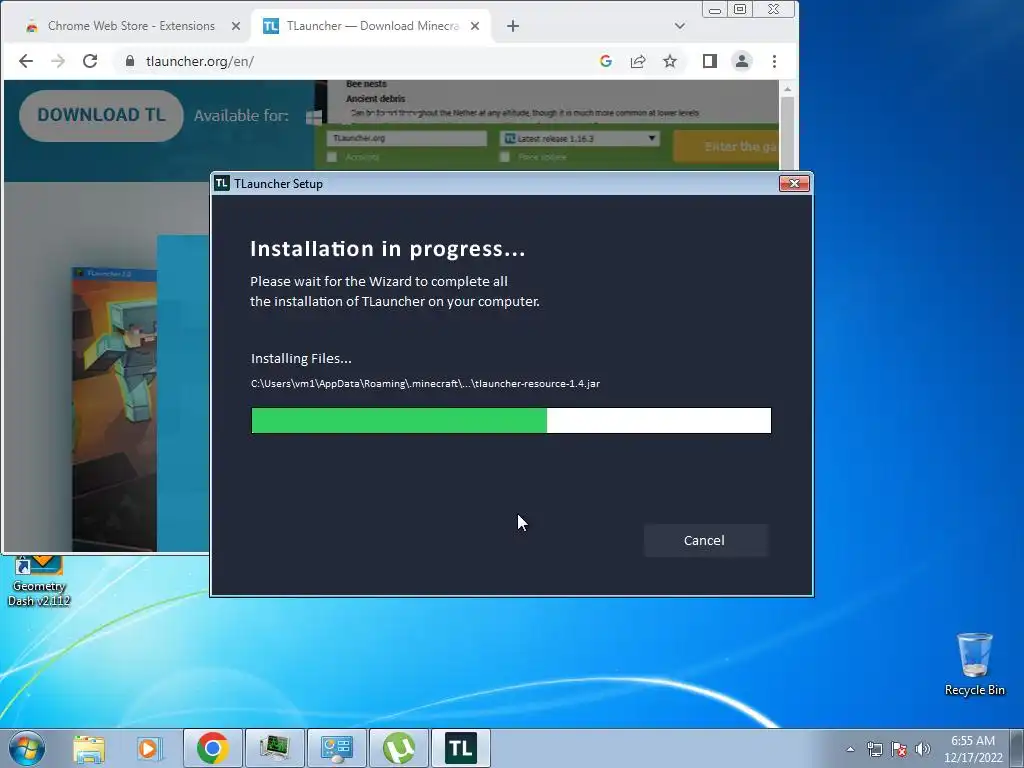Go forward in Chrome
Viewport: 1024px width, 768px height.
click(x=58, y=61)
